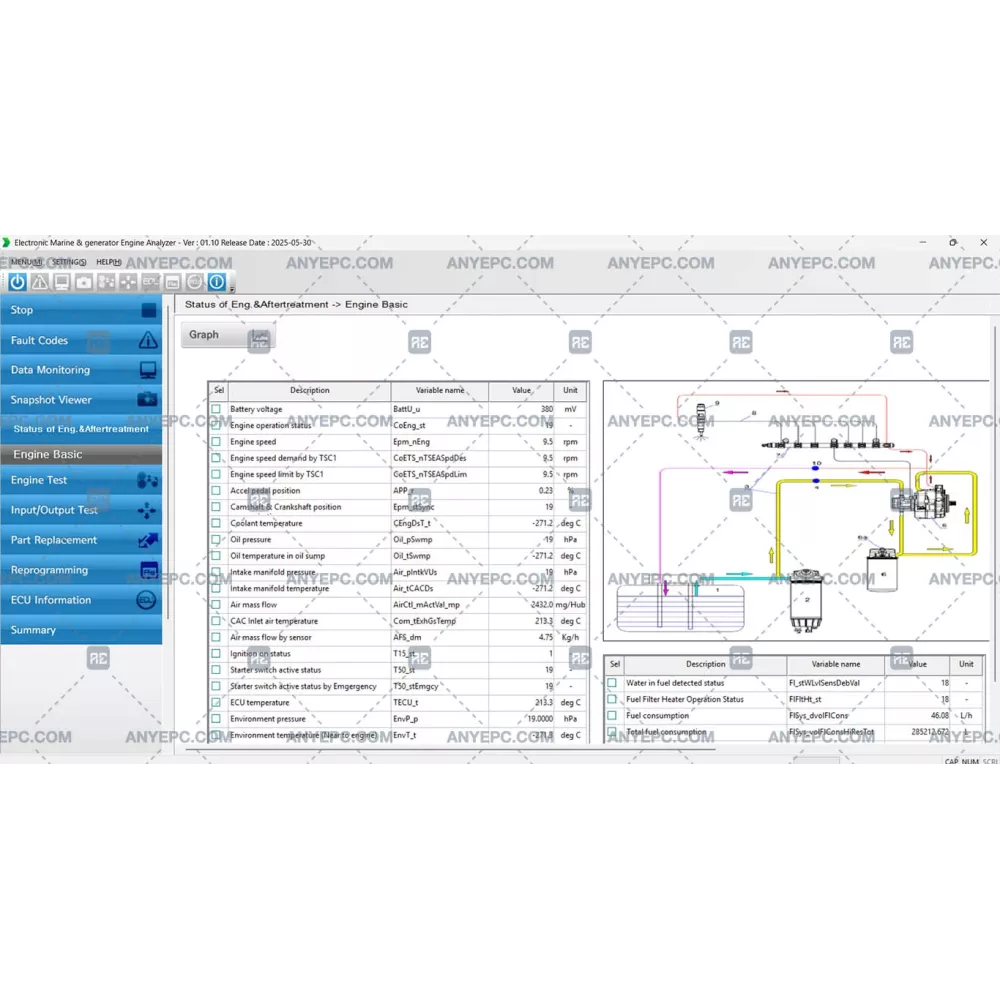Image resolution: width=1000 pixels, height=1000 pixels.
Task: Enable the Fuel consumption checkbox
Action: (x=612, y=716)
